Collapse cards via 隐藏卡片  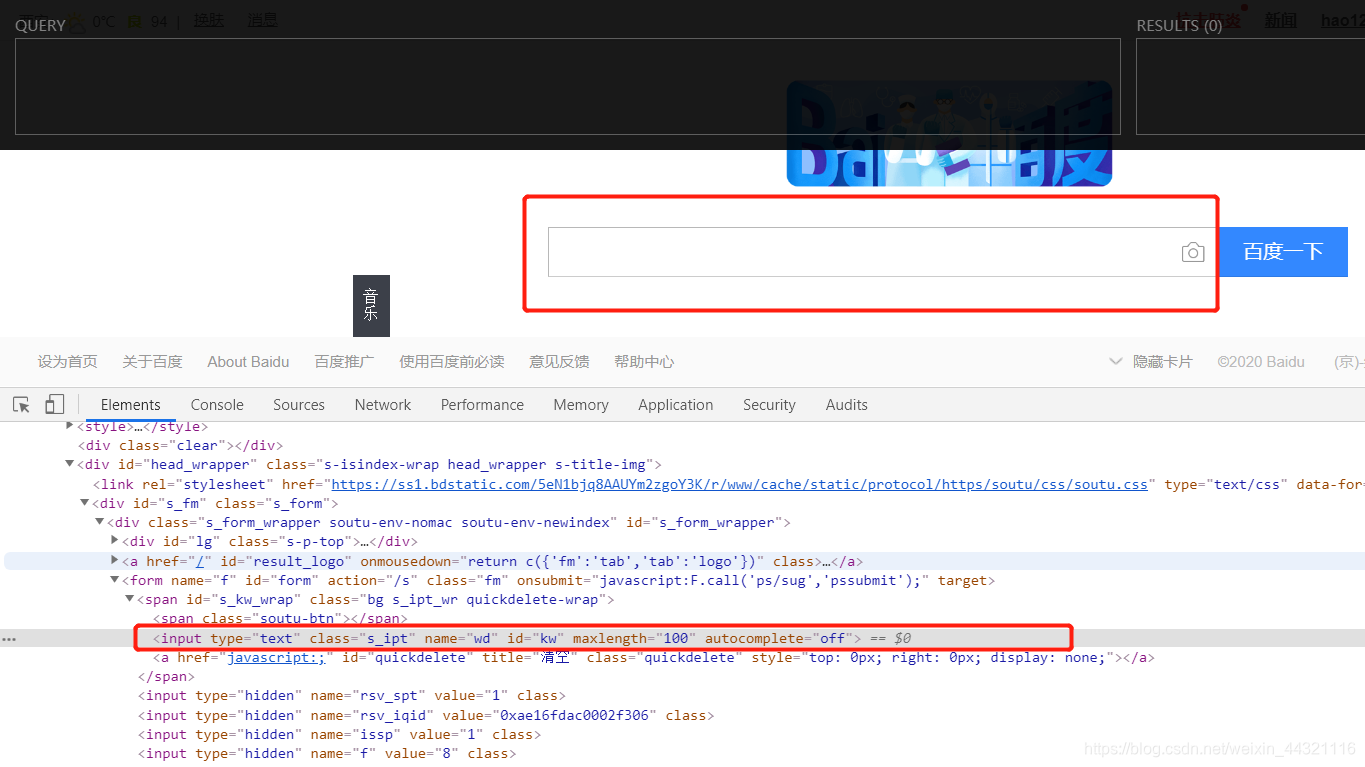(1151, 362)
